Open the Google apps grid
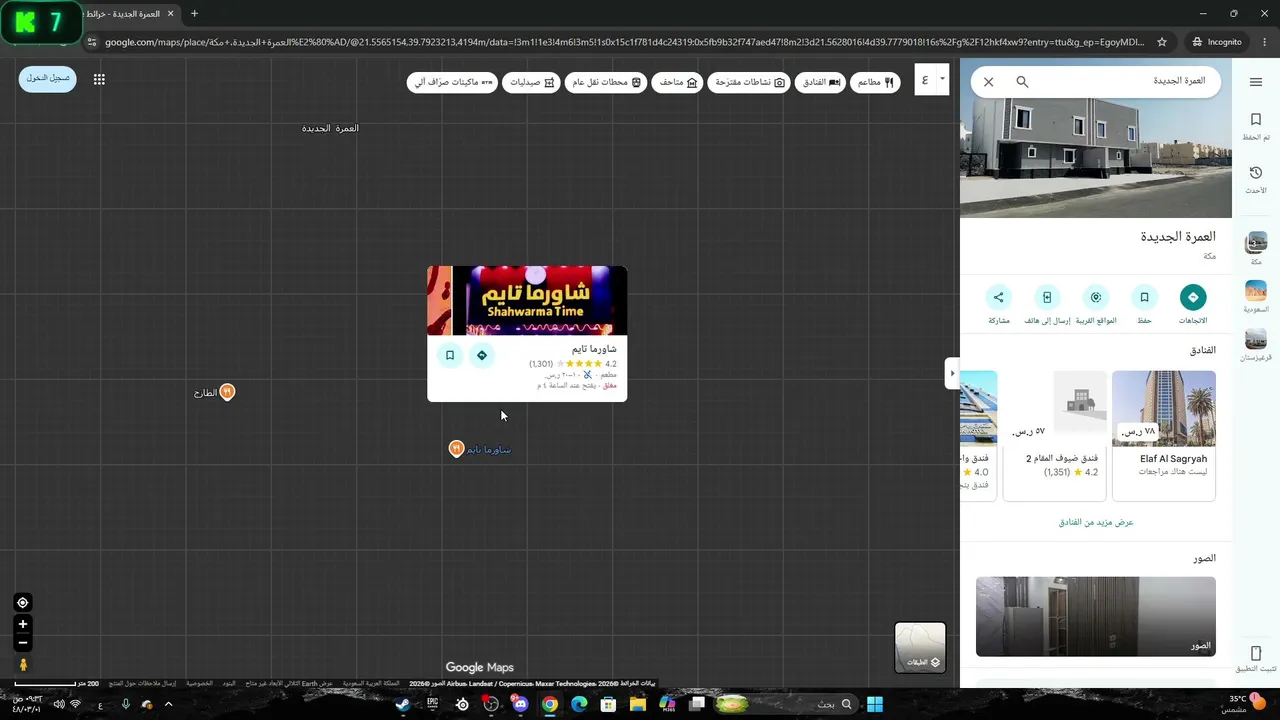The width and height of the screenshot is (1280, 720). pyautogui.click(x=99, y=79)
